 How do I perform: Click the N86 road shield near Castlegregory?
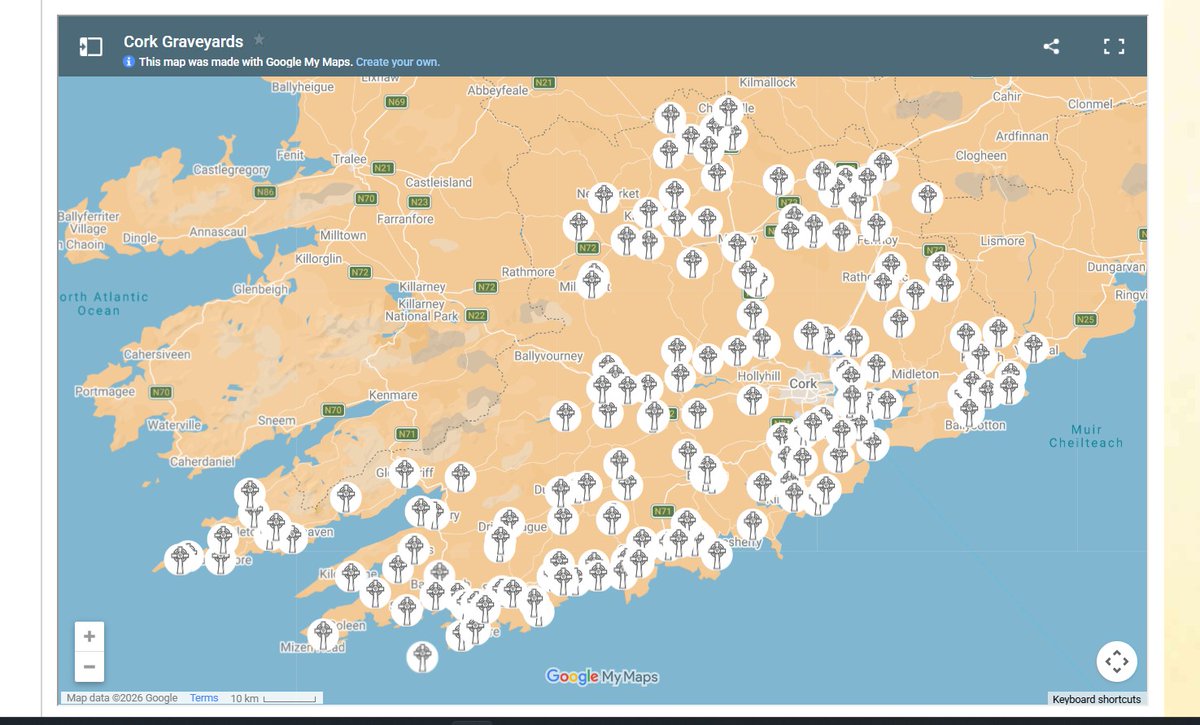(x=265, y=192)
